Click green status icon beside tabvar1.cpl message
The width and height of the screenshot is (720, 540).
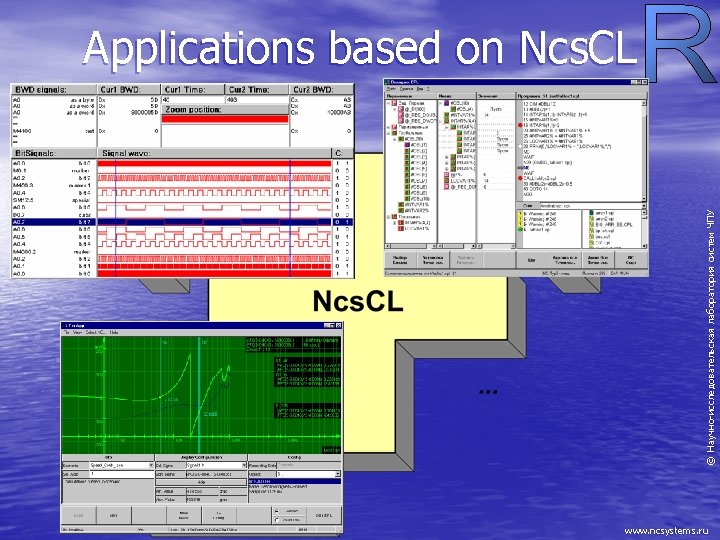520,230
